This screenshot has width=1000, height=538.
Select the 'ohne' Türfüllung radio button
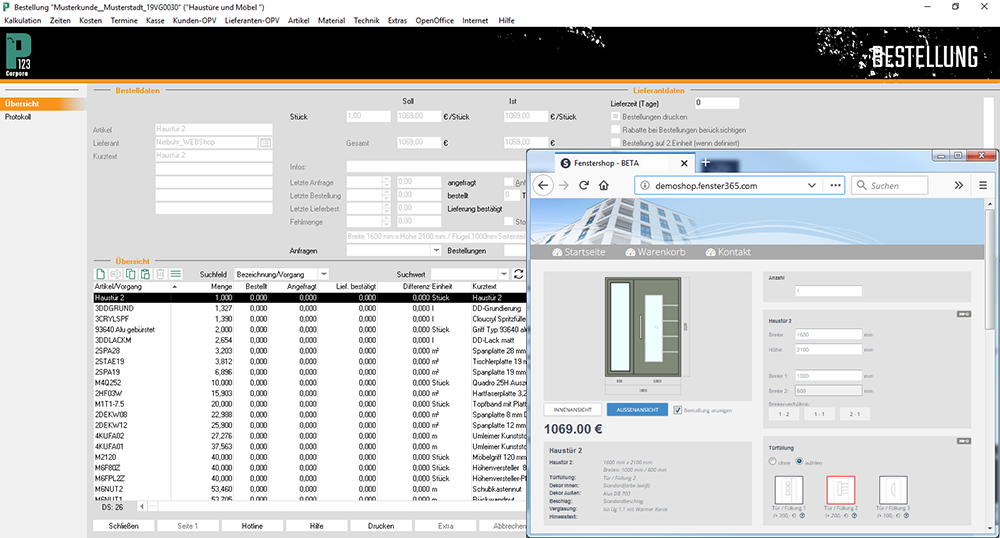coord(771,460)
